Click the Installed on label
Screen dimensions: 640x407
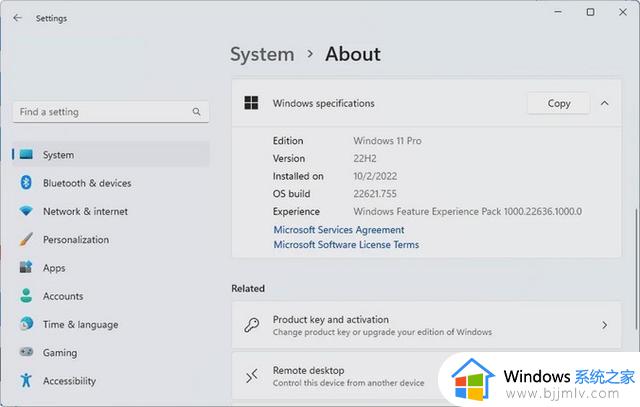[298, 176]
